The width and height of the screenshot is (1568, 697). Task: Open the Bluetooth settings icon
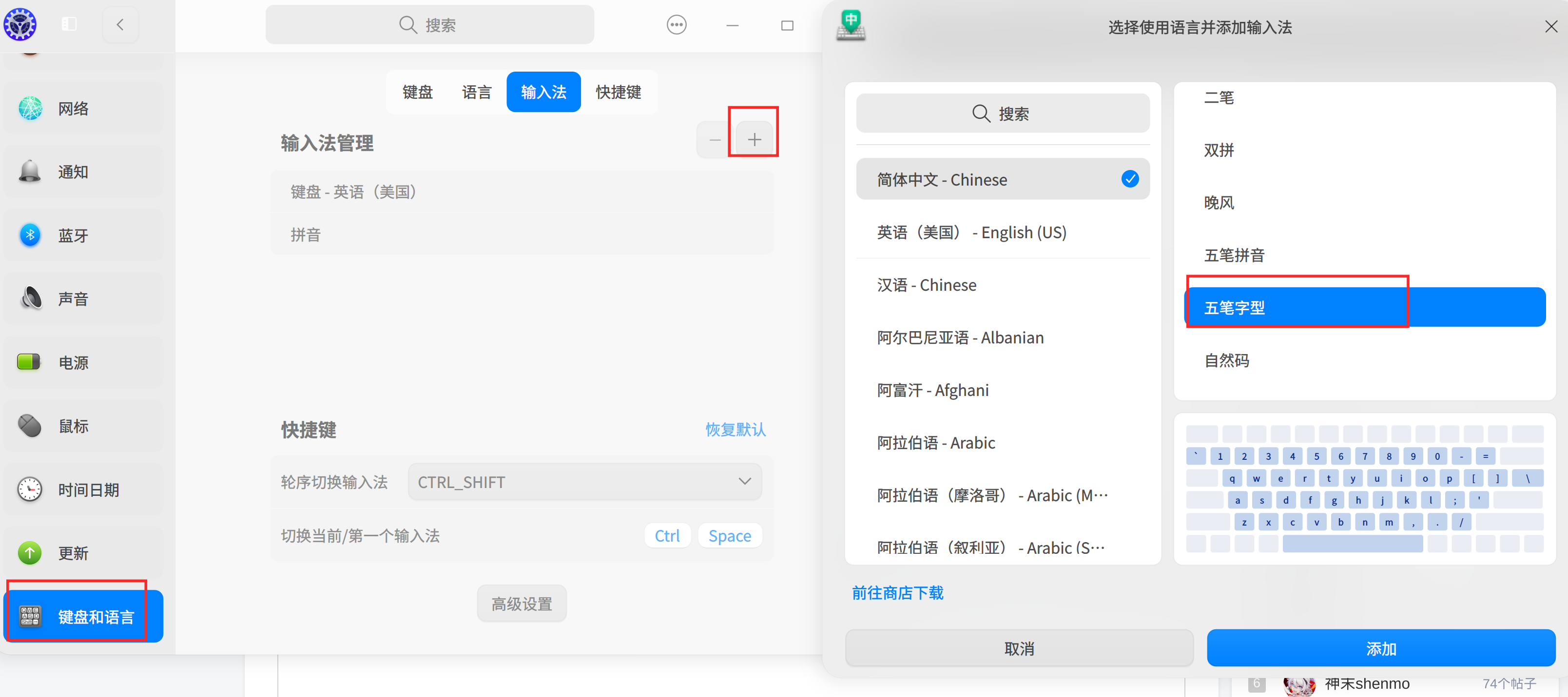[x=30, y=235]
